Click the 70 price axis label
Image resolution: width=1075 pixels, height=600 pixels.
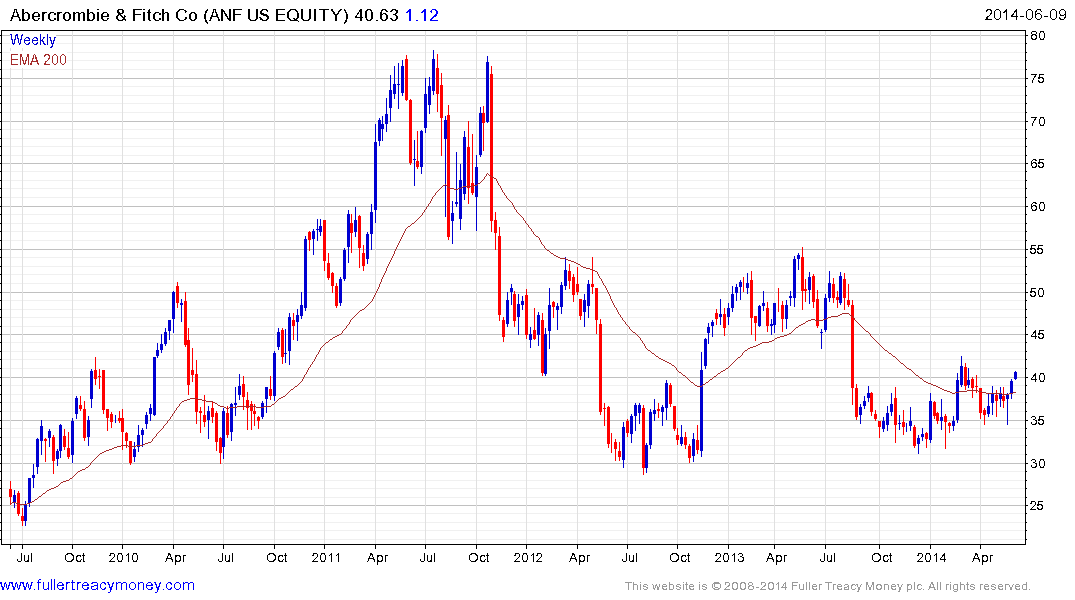coord(1038,121)
